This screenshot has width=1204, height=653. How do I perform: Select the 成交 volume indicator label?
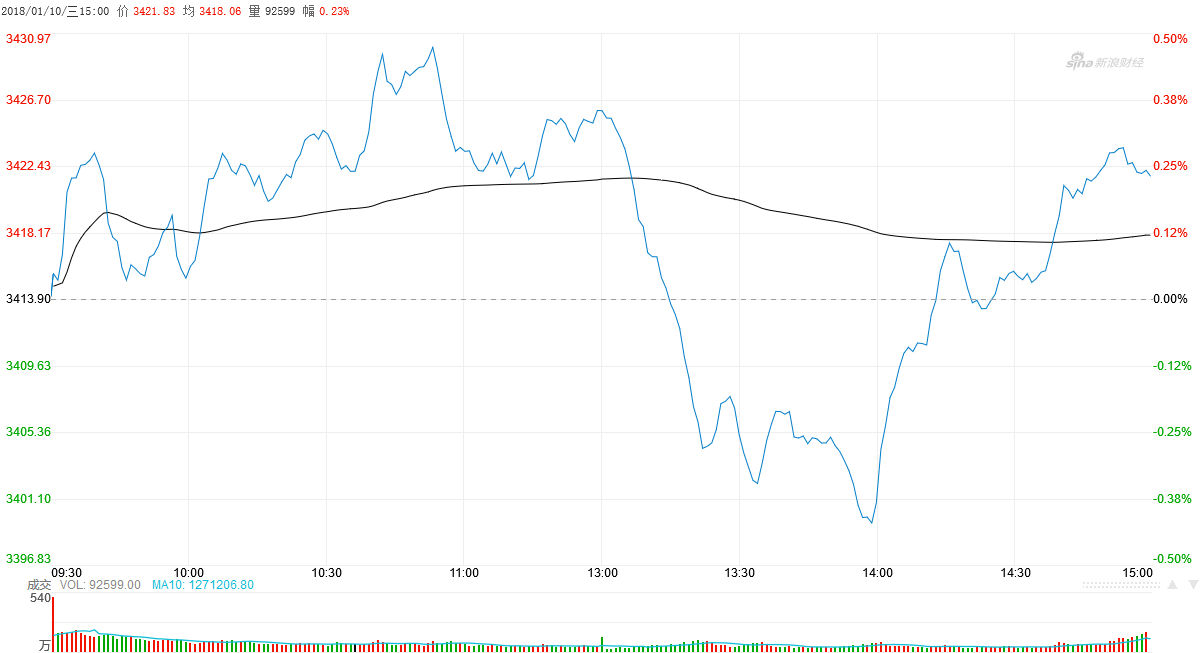click(38, 584)
